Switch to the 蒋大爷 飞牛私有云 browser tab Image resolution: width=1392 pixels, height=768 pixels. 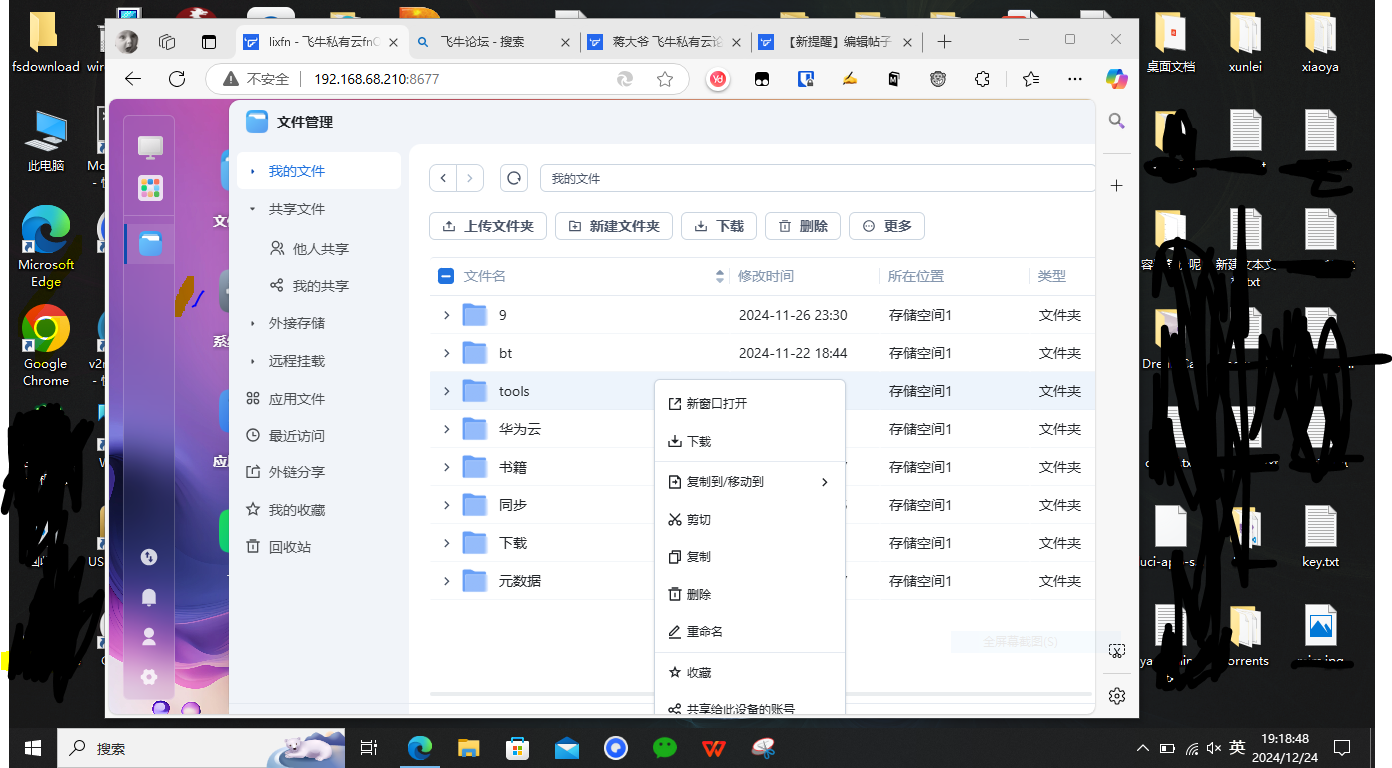666,42
